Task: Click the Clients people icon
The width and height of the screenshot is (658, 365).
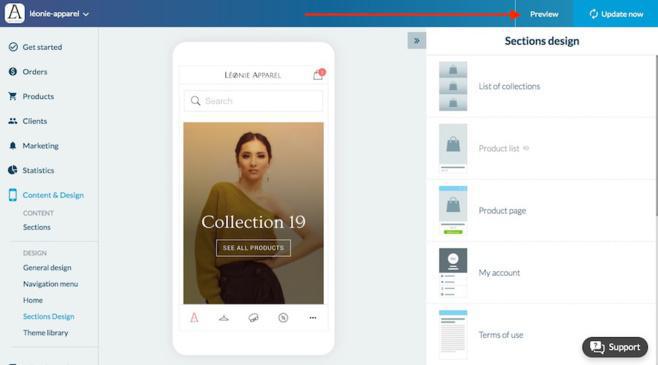Action: (13, 121)
